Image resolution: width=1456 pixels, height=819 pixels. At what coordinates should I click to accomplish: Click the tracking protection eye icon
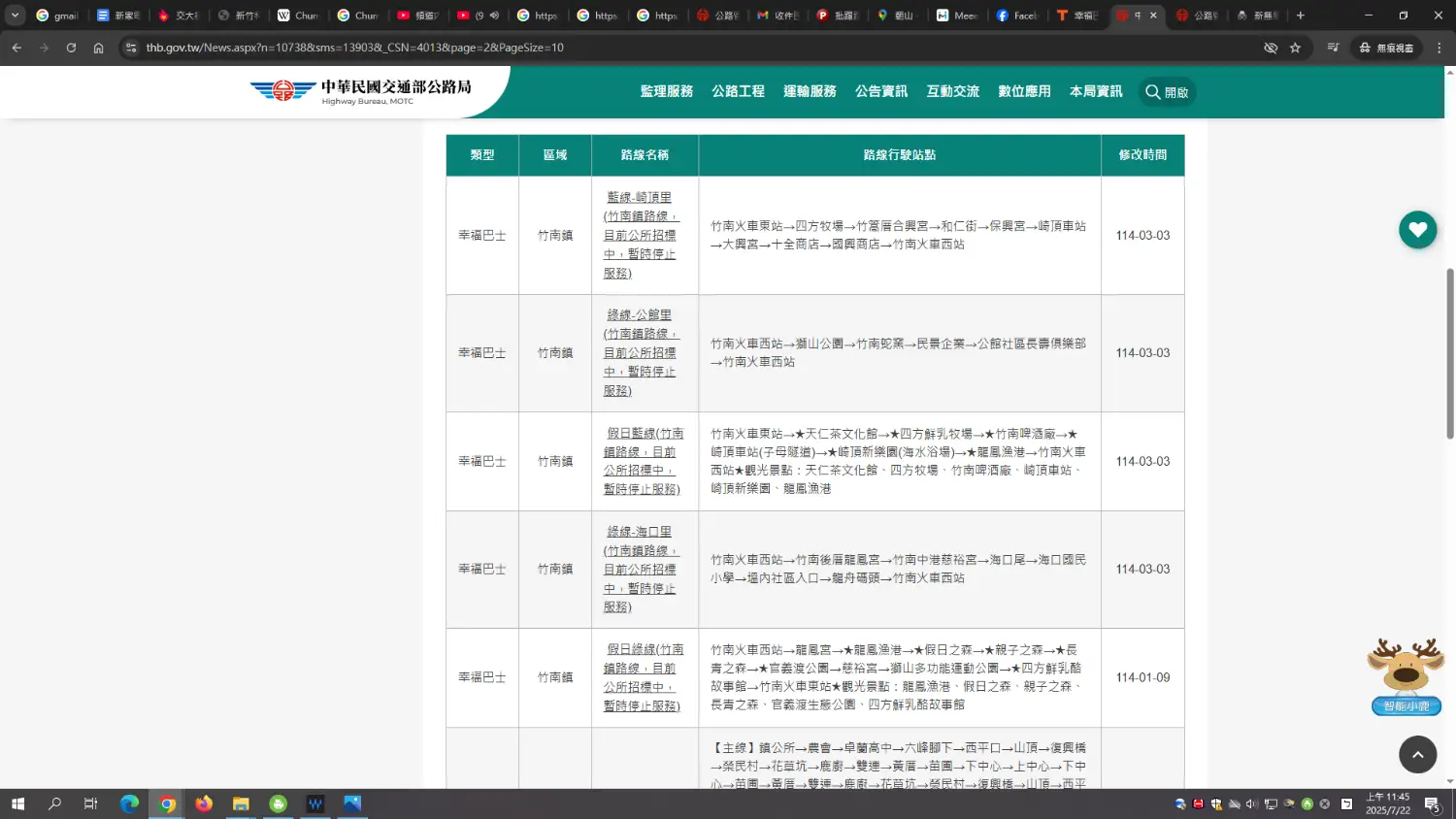pos(1270,48)
